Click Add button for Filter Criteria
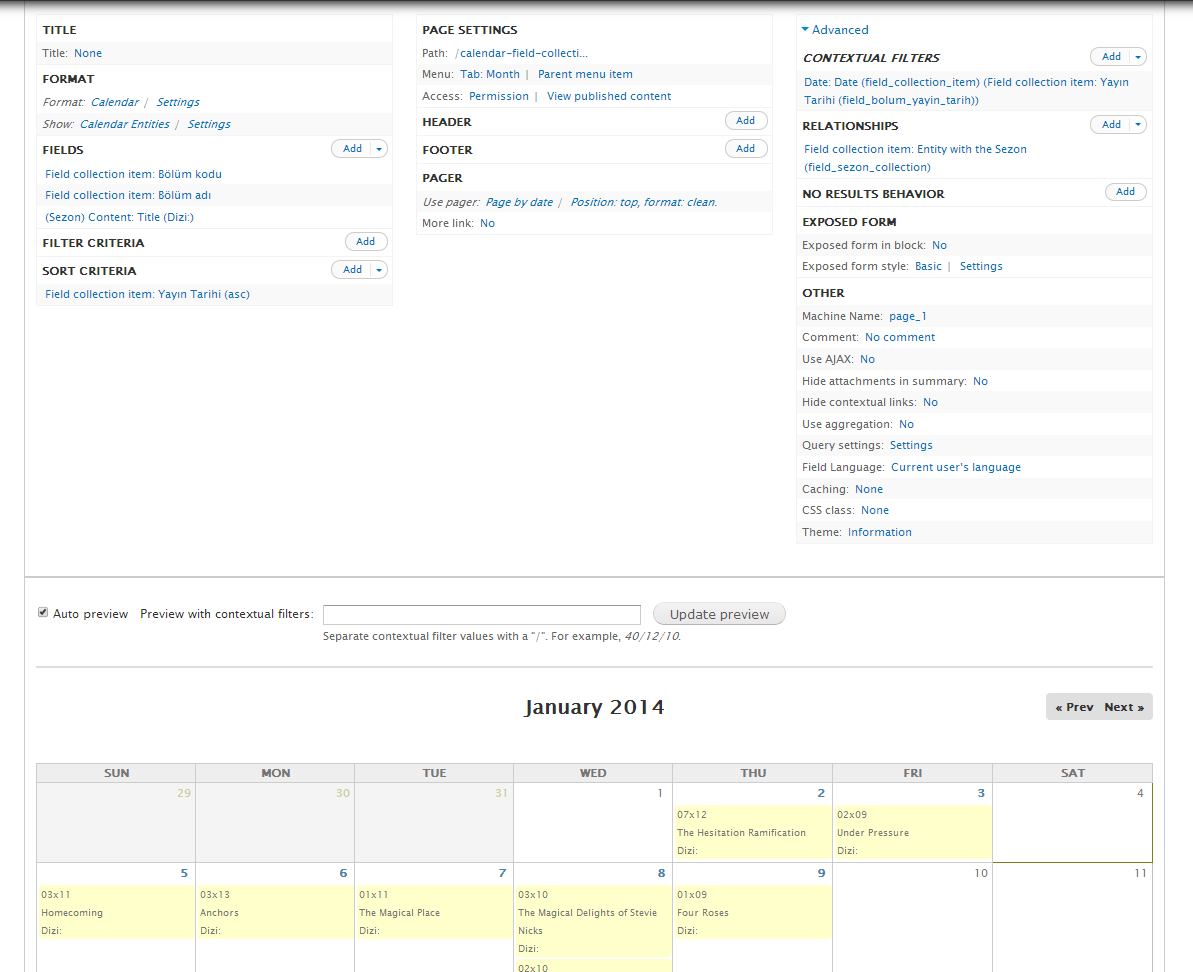Screen dimensions: 1193x972 (366, 242)
